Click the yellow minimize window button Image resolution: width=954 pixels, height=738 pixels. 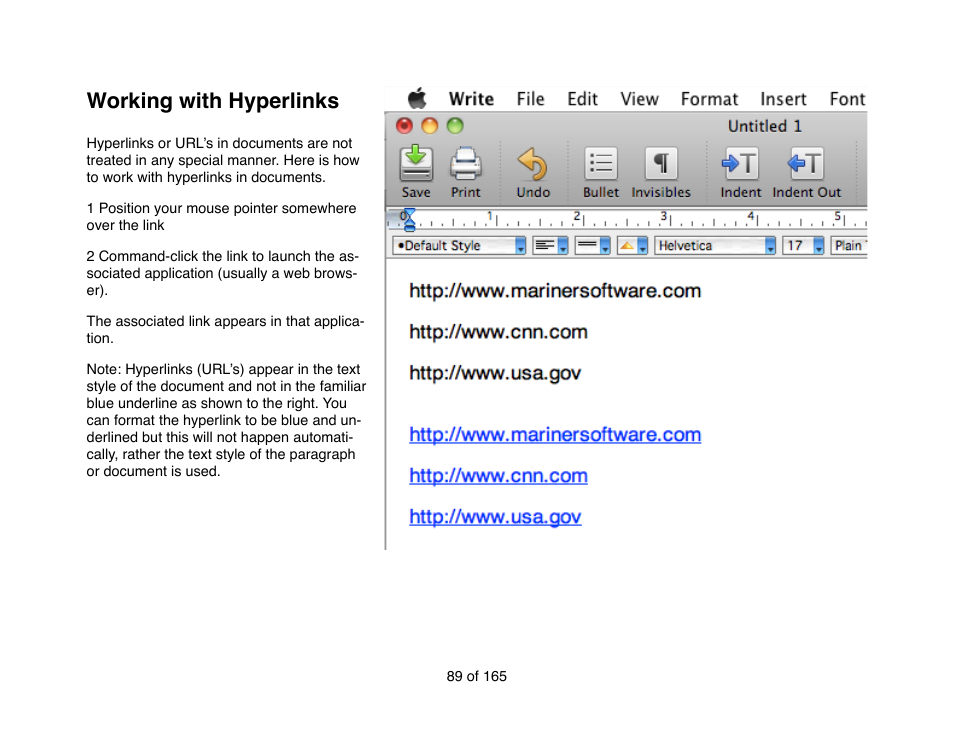pos(430,126)
